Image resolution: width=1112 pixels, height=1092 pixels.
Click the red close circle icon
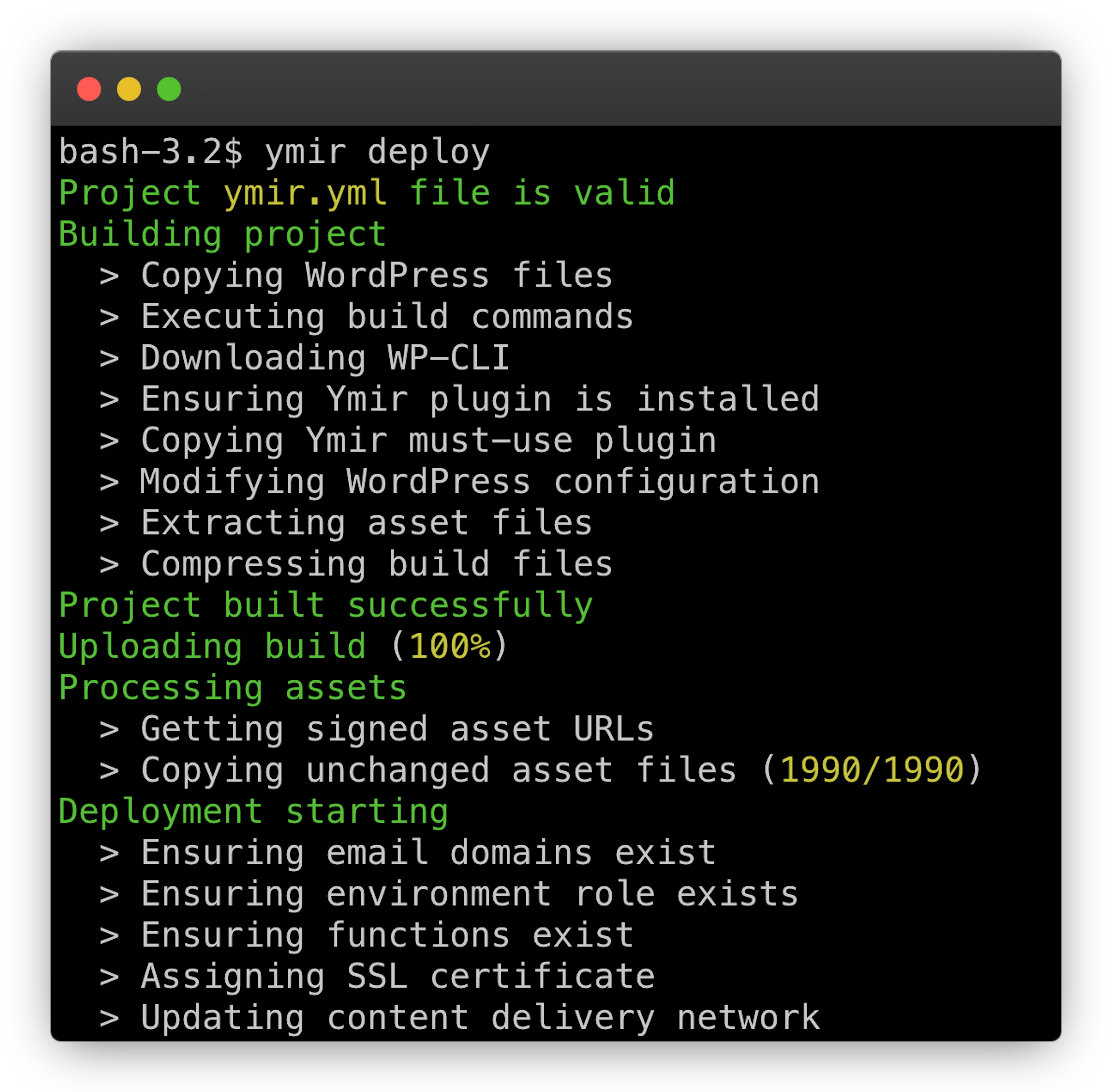[x=88, y=88]
